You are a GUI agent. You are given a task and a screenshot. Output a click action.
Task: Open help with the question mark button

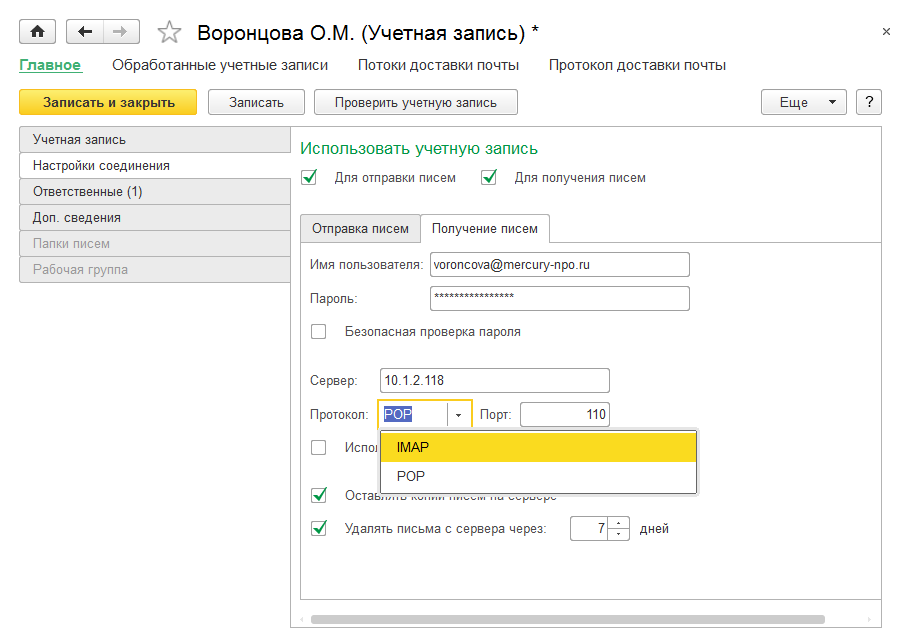pyautogui.click(x=869, y=102)
